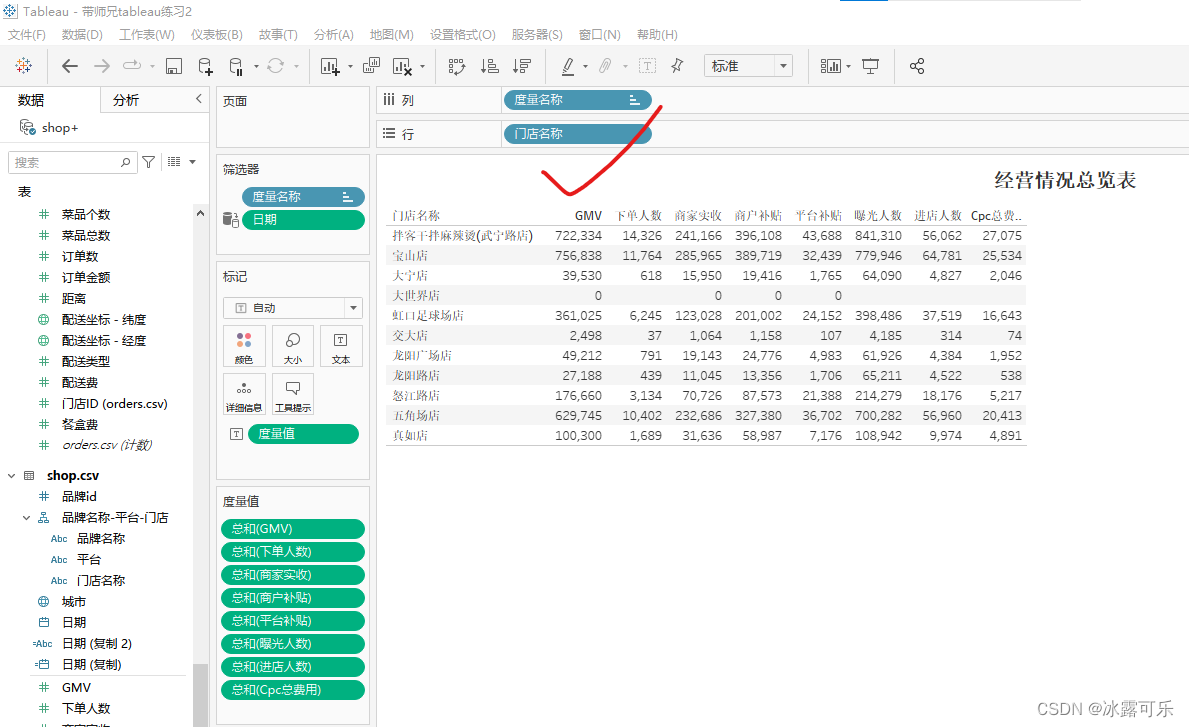Image resolution: width=1189 pixels, height=727 pixels.
Task: Click 总和(GMV) measure value pill
Action: coord(293,529)
